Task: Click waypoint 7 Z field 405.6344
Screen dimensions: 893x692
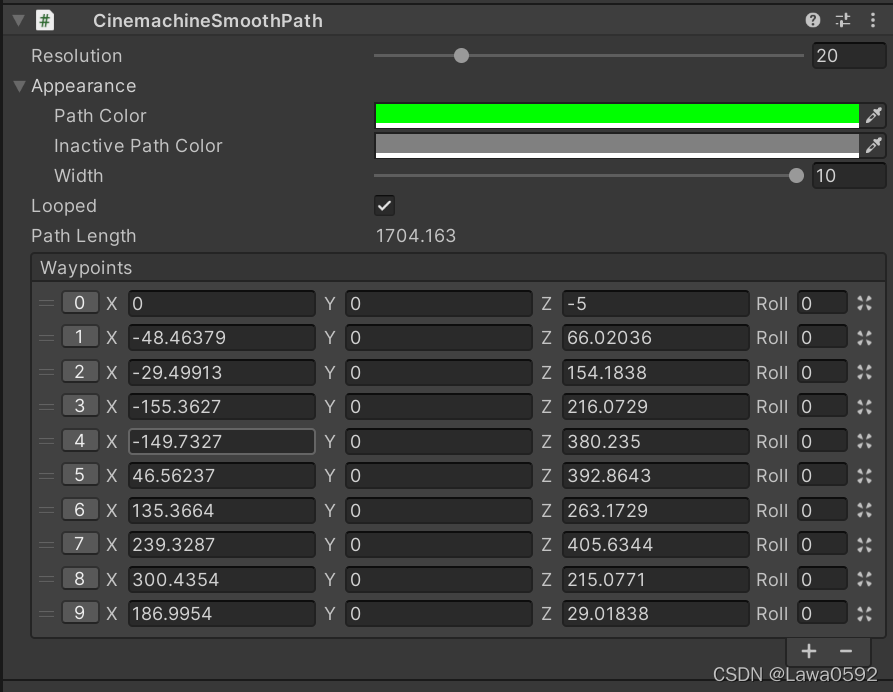Action: point(656,544)
